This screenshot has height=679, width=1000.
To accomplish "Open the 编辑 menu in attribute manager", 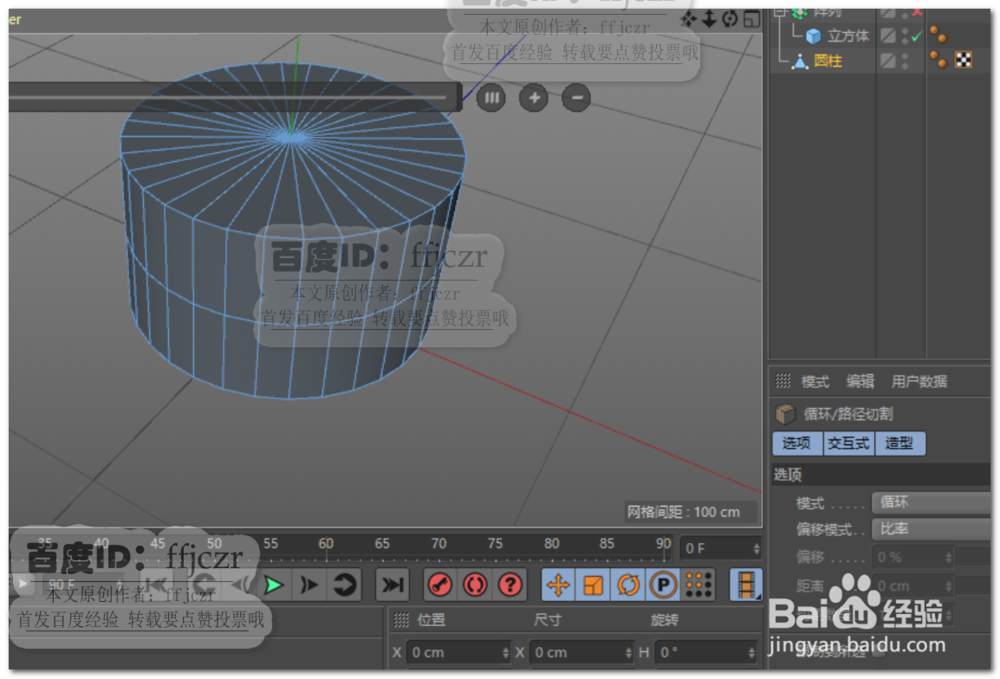I will (x=860, y=381).
